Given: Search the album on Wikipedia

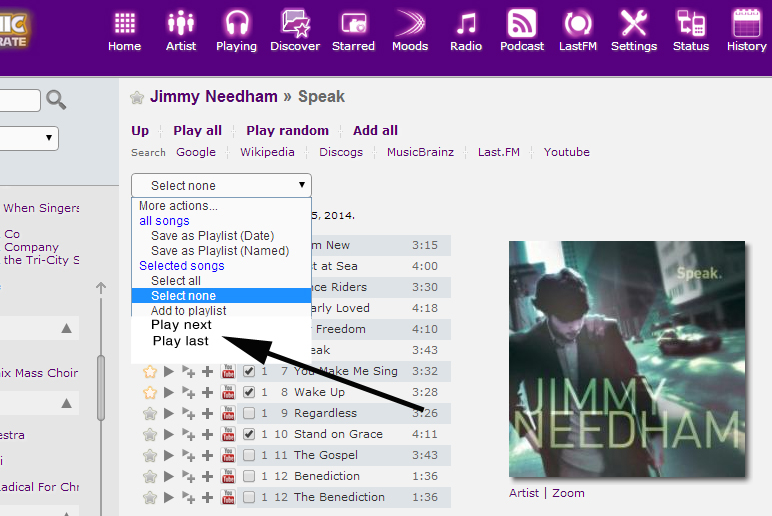Looking at the screenshot, I should (x=267, y=152).
